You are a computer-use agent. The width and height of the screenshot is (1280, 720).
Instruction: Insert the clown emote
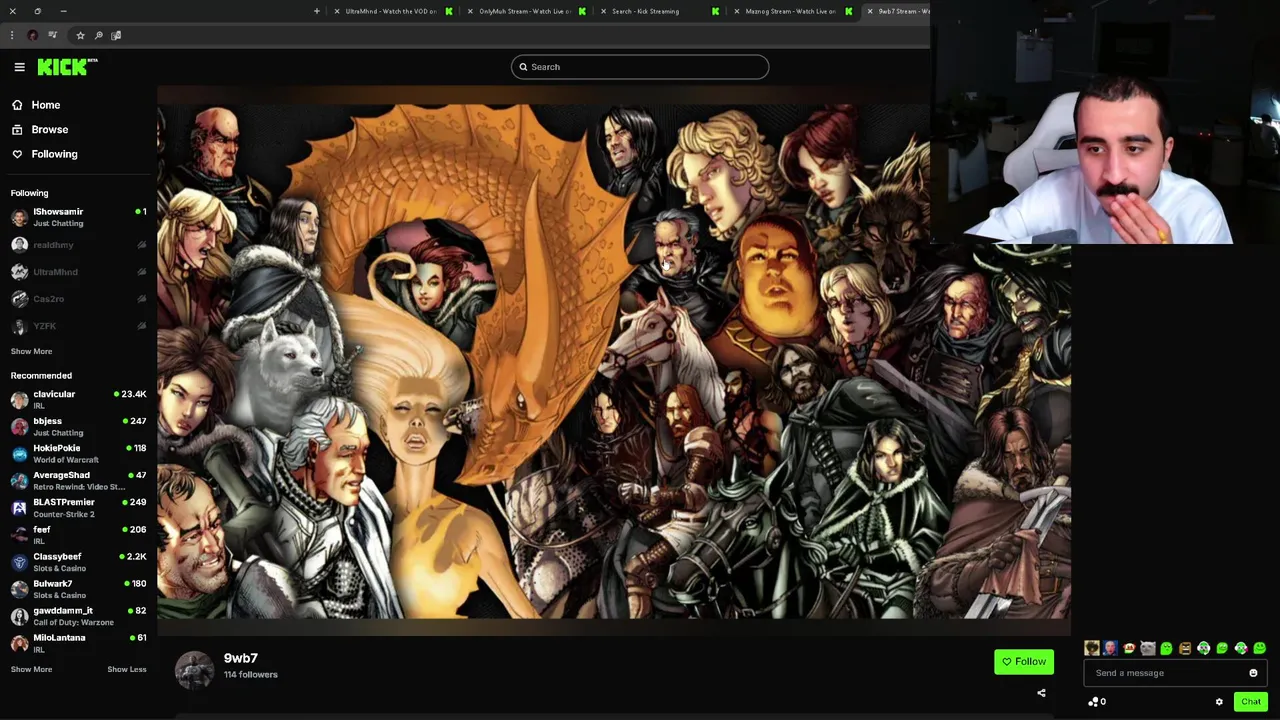tap(1129, 648)
